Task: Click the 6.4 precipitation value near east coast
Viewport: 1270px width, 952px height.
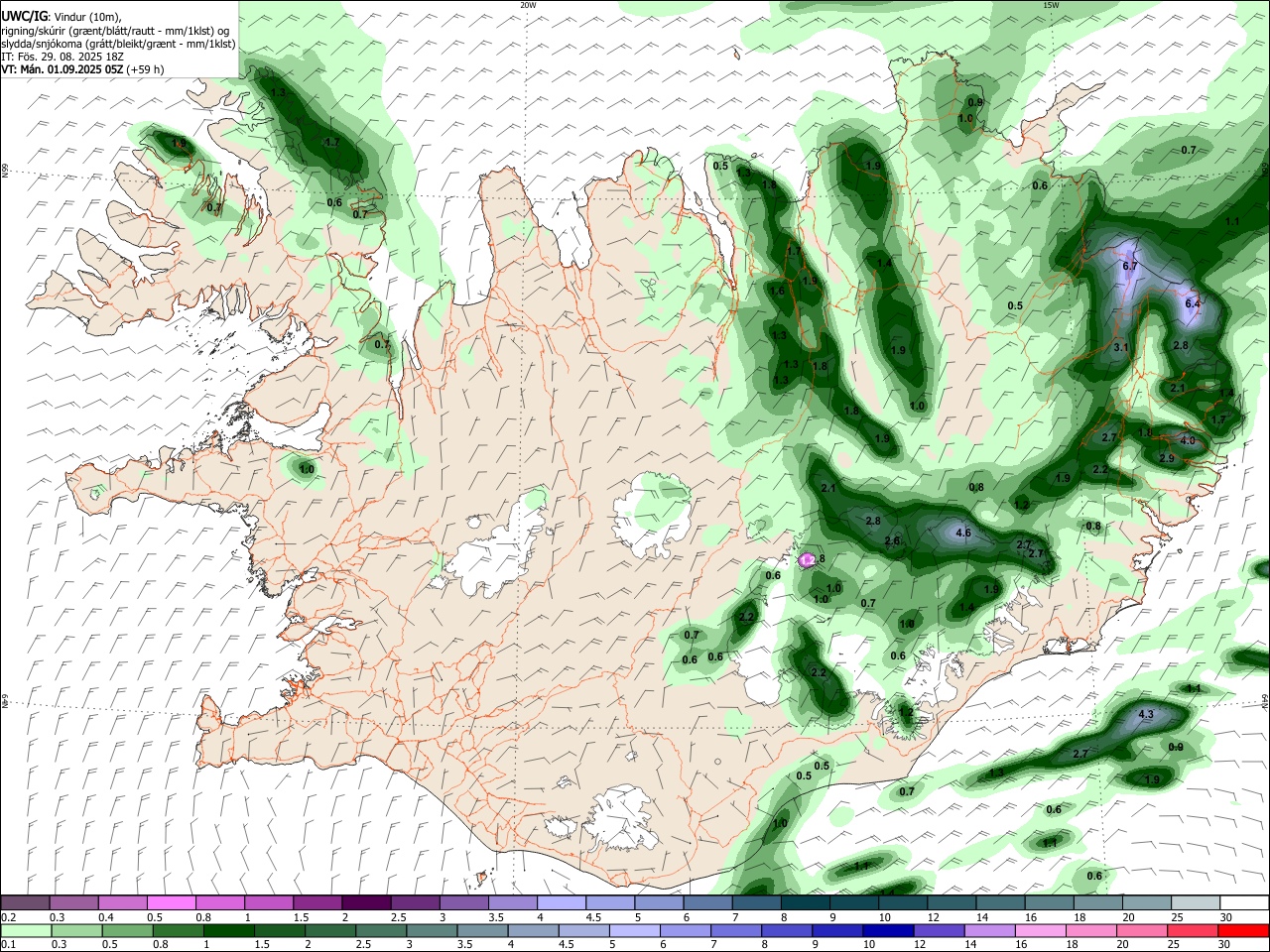Action: click(1193, 303)
